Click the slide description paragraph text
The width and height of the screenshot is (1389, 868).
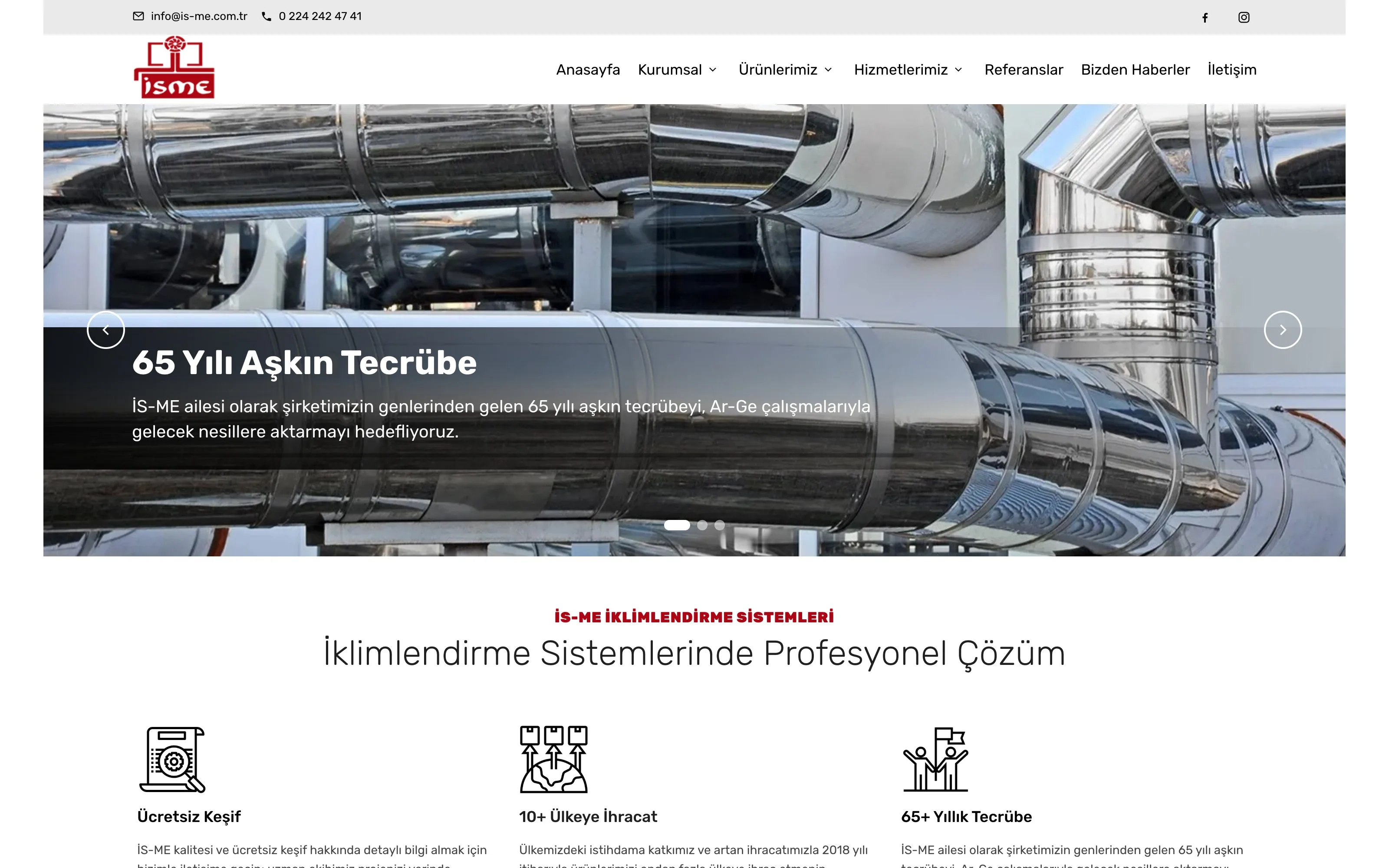pyautogui.click(x=501, y=419)
